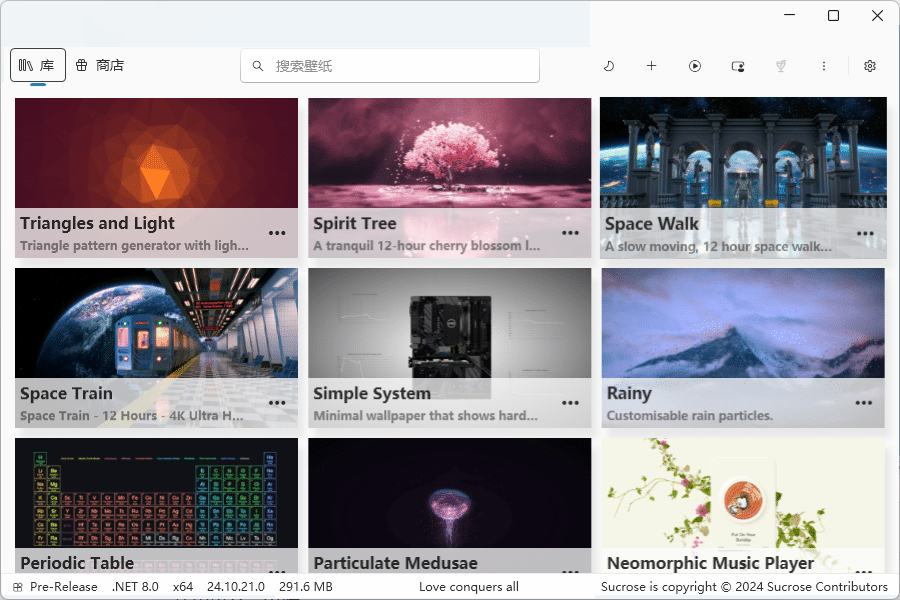Click the 'Particulate Medusae' title text
The height and width of the screenshot is (600, 900).
tap(395, 563)
